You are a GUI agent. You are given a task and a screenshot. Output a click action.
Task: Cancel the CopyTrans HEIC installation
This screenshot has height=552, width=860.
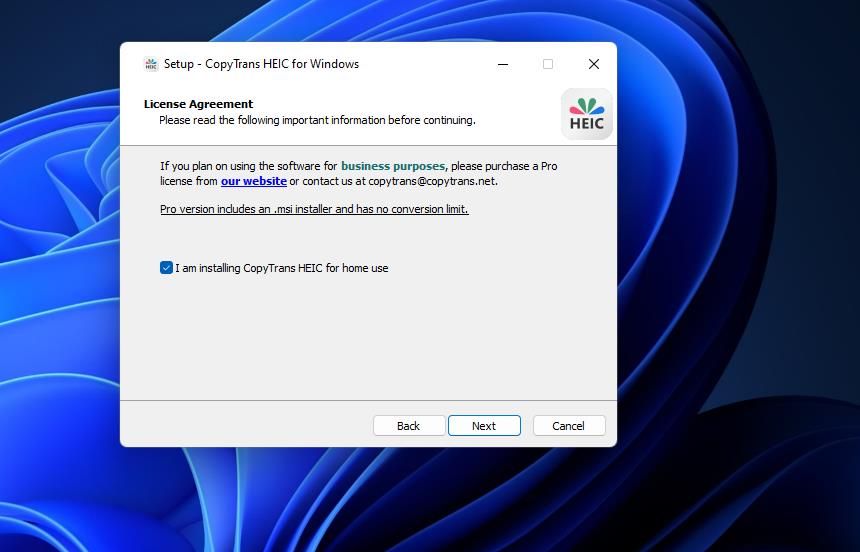click(569, 426)
